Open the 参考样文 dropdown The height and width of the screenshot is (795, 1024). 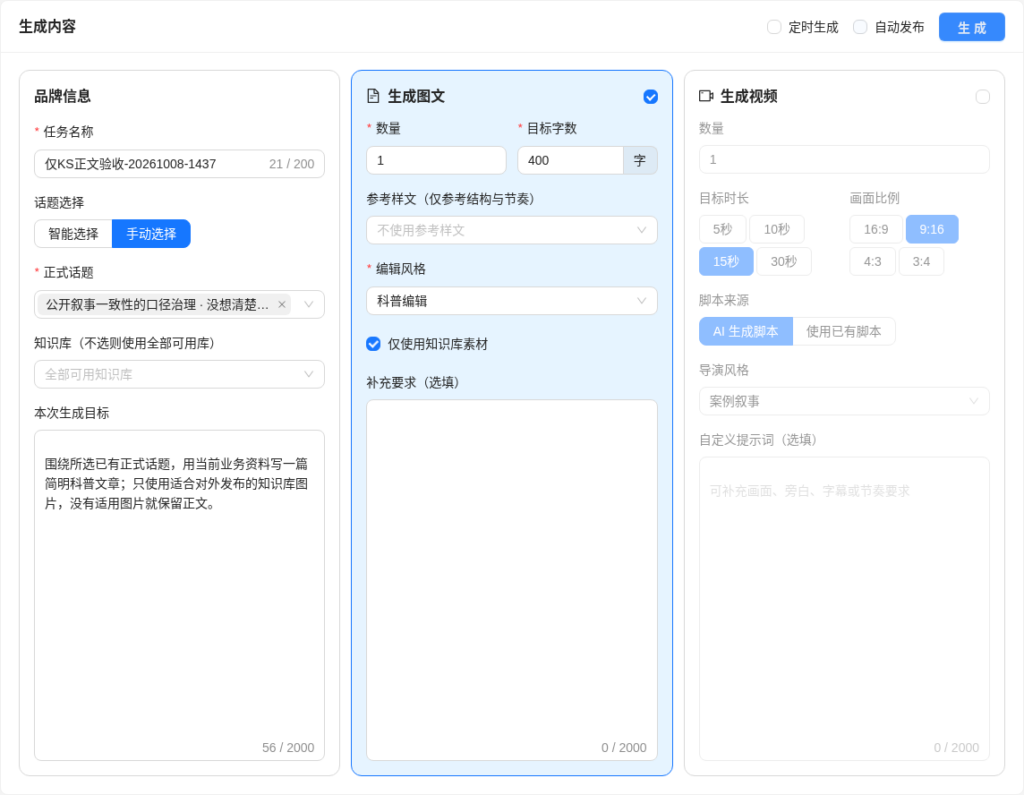[x=512, y=230]
